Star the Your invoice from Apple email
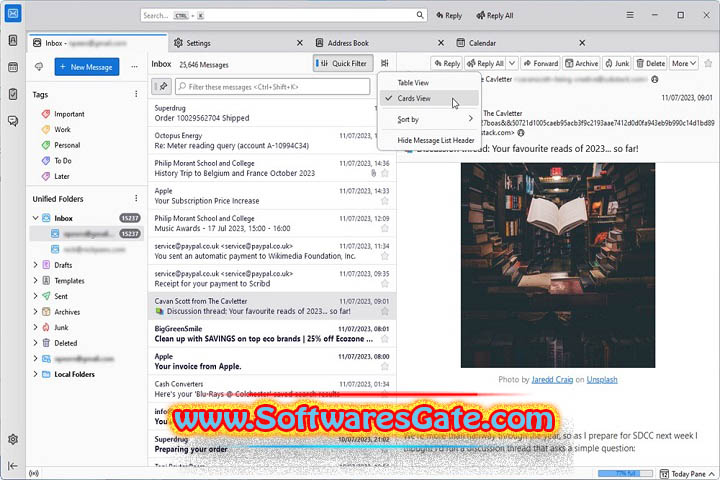 385,366
